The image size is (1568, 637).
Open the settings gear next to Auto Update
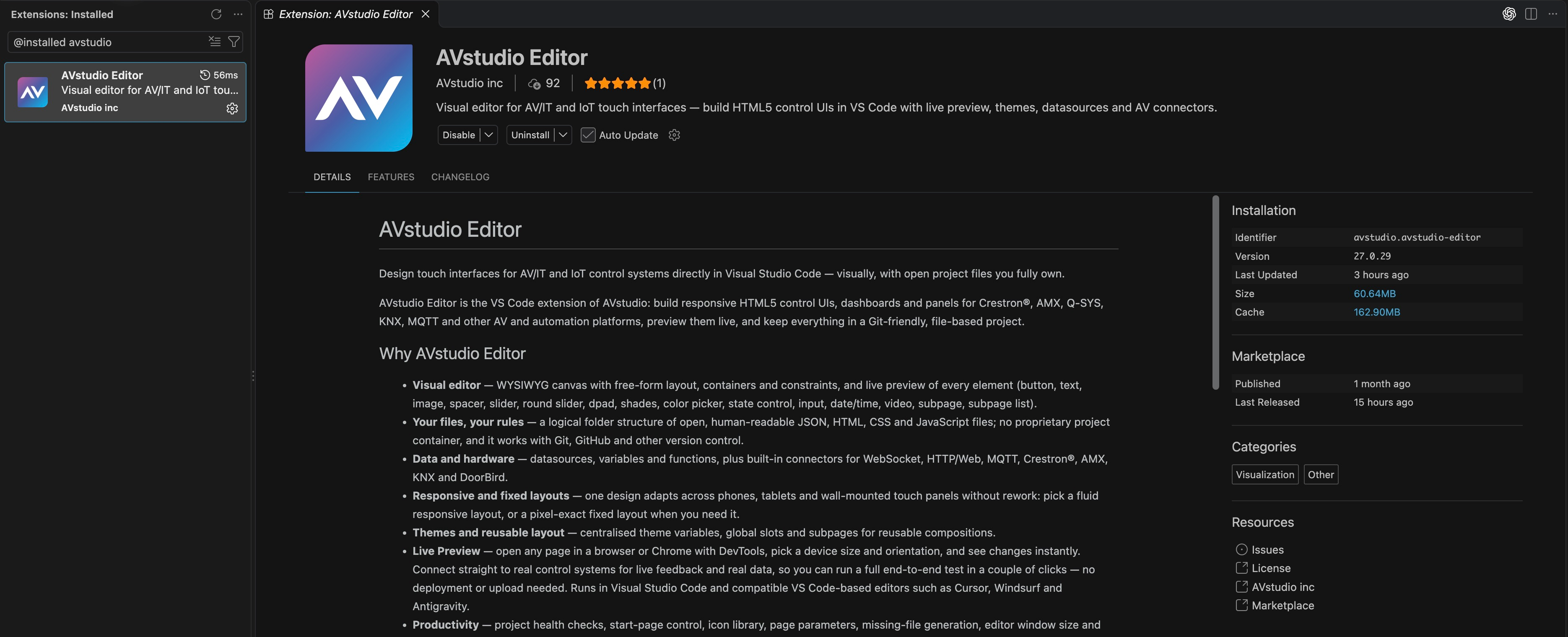coord(674,135)
